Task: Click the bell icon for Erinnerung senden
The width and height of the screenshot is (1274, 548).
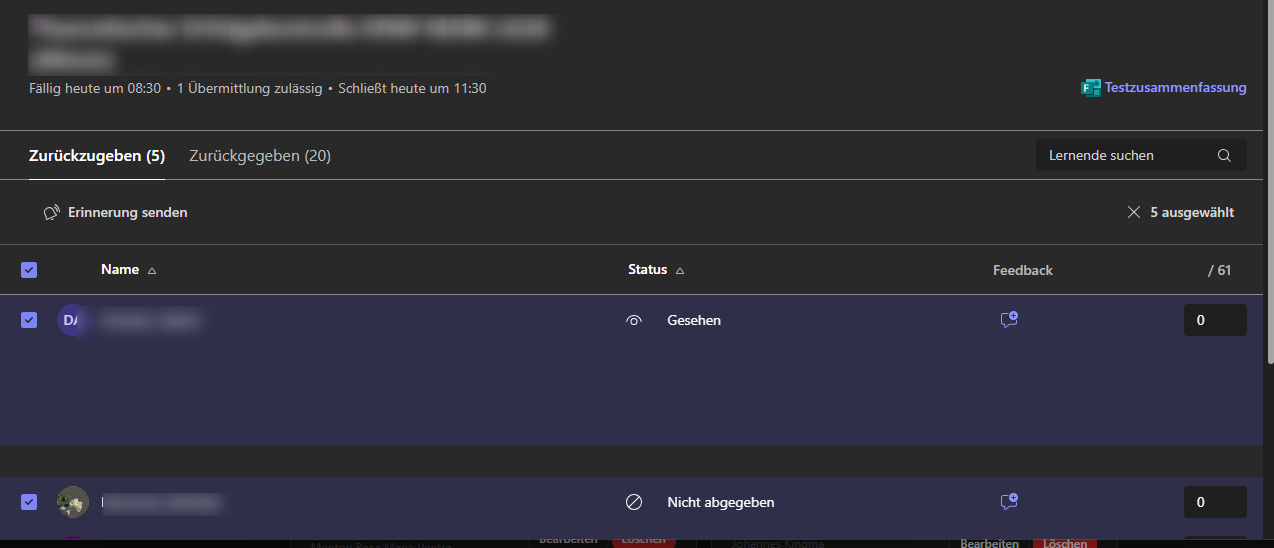Action: pyautogui.click(x=53, y=213)
